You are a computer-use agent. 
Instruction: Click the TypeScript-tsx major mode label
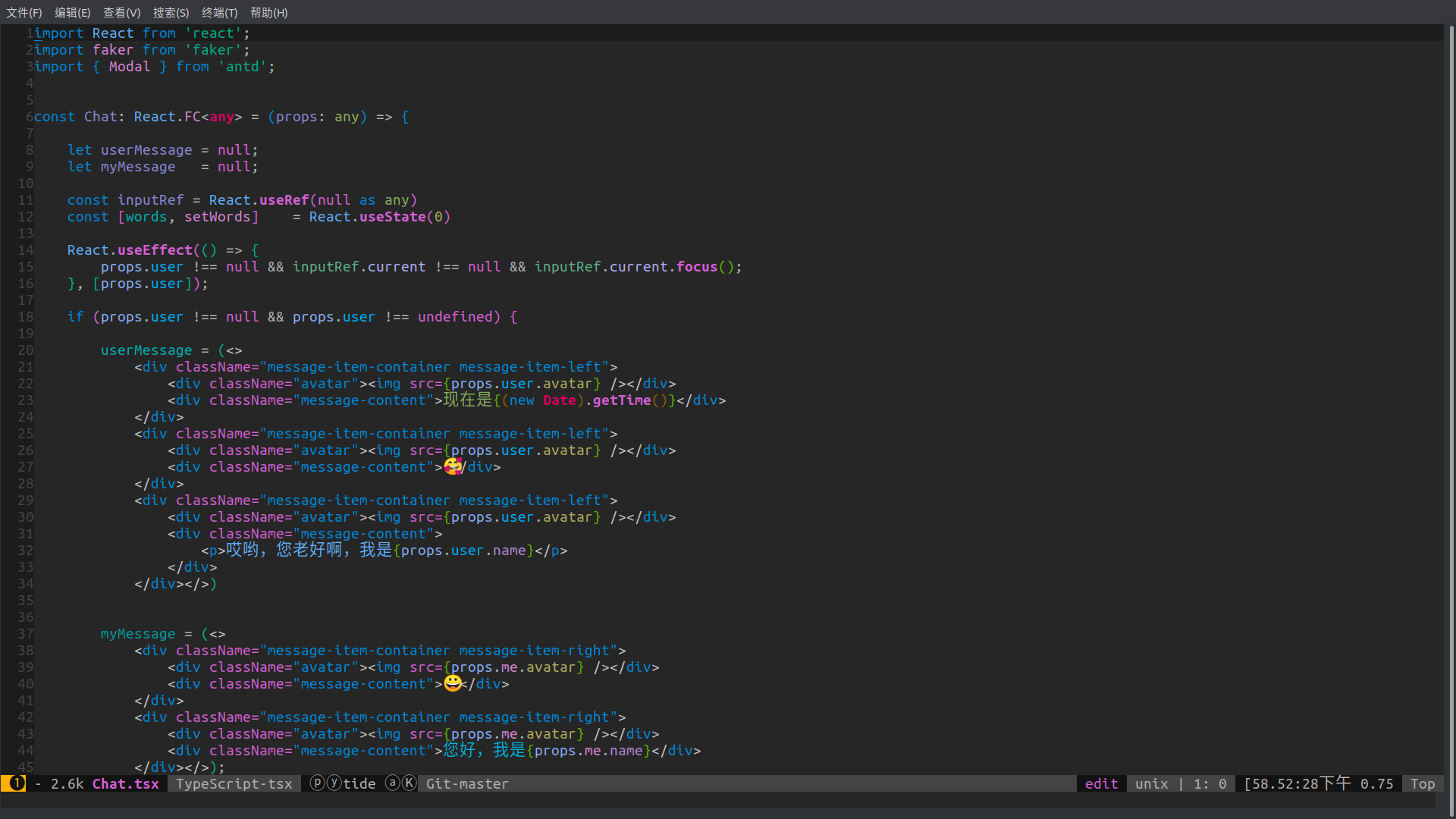point(234,784)
